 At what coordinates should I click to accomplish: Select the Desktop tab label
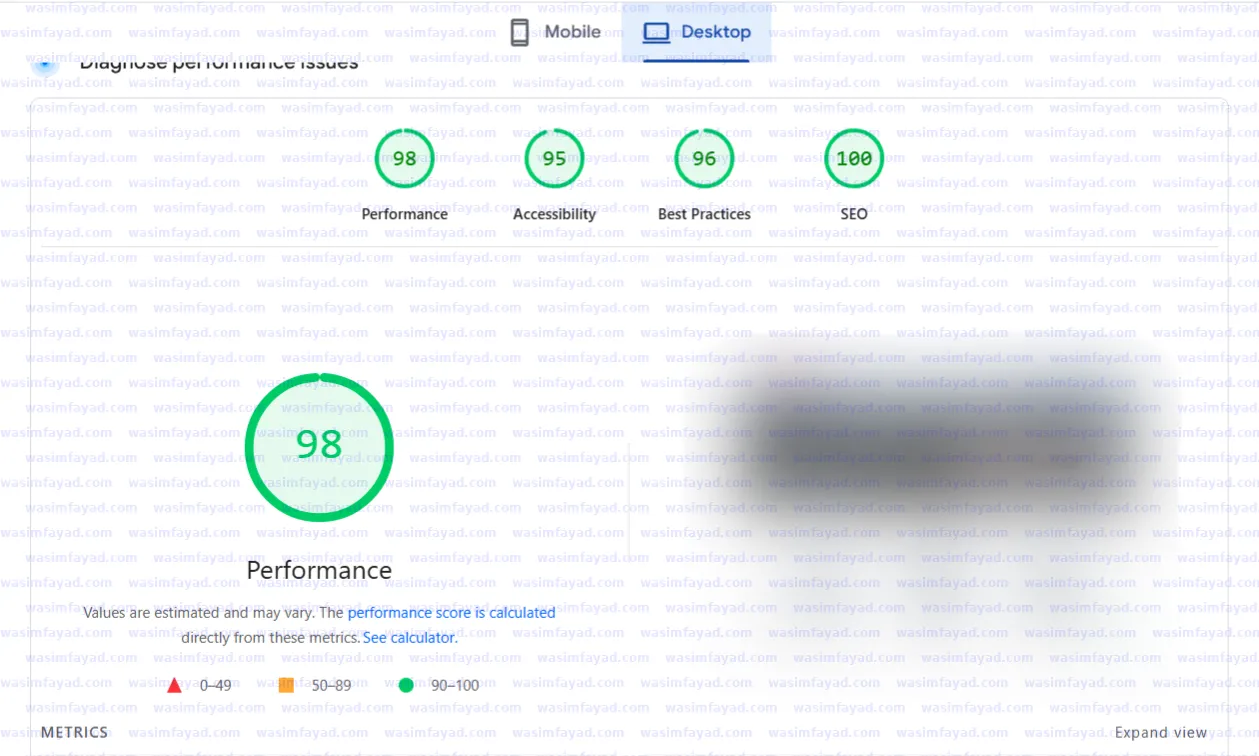716,32
